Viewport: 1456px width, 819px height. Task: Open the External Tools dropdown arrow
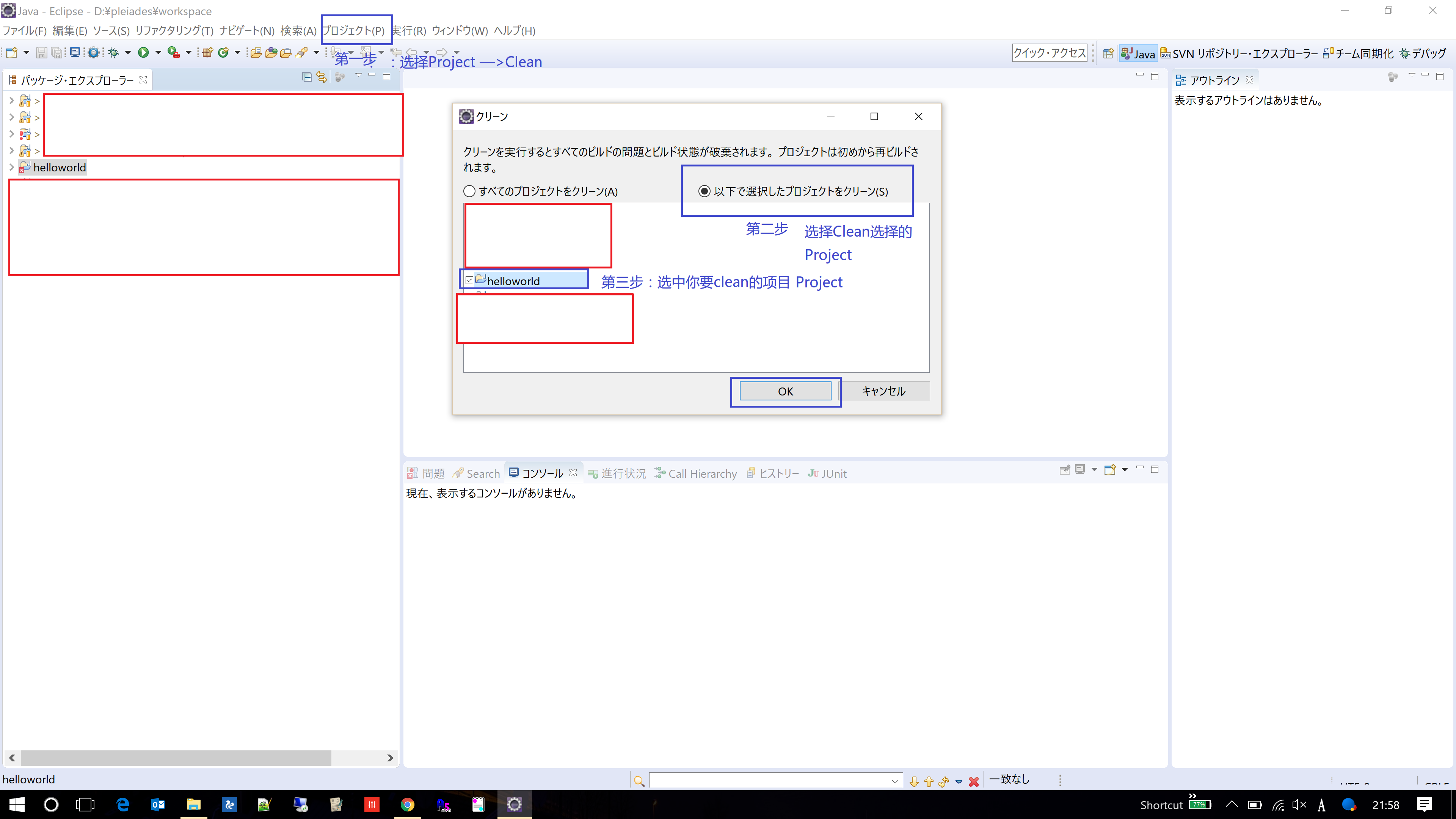189,53
